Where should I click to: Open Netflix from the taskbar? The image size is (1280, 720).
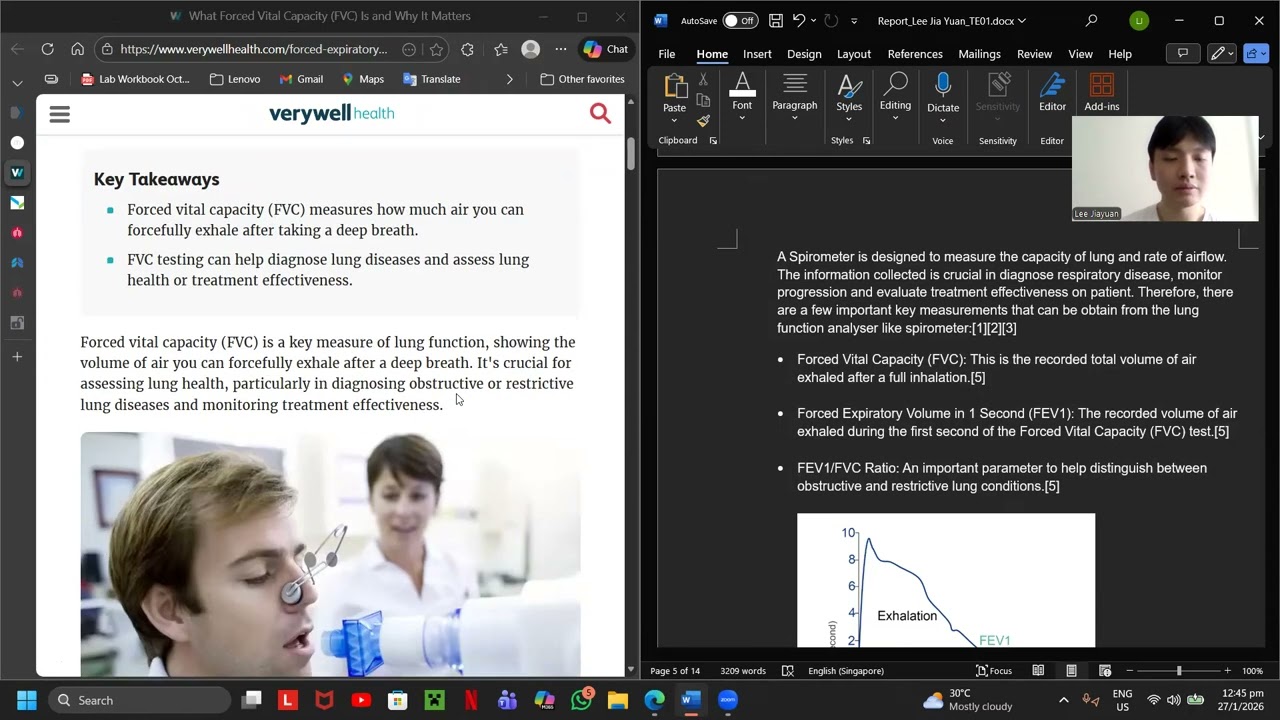click(471, 700)
